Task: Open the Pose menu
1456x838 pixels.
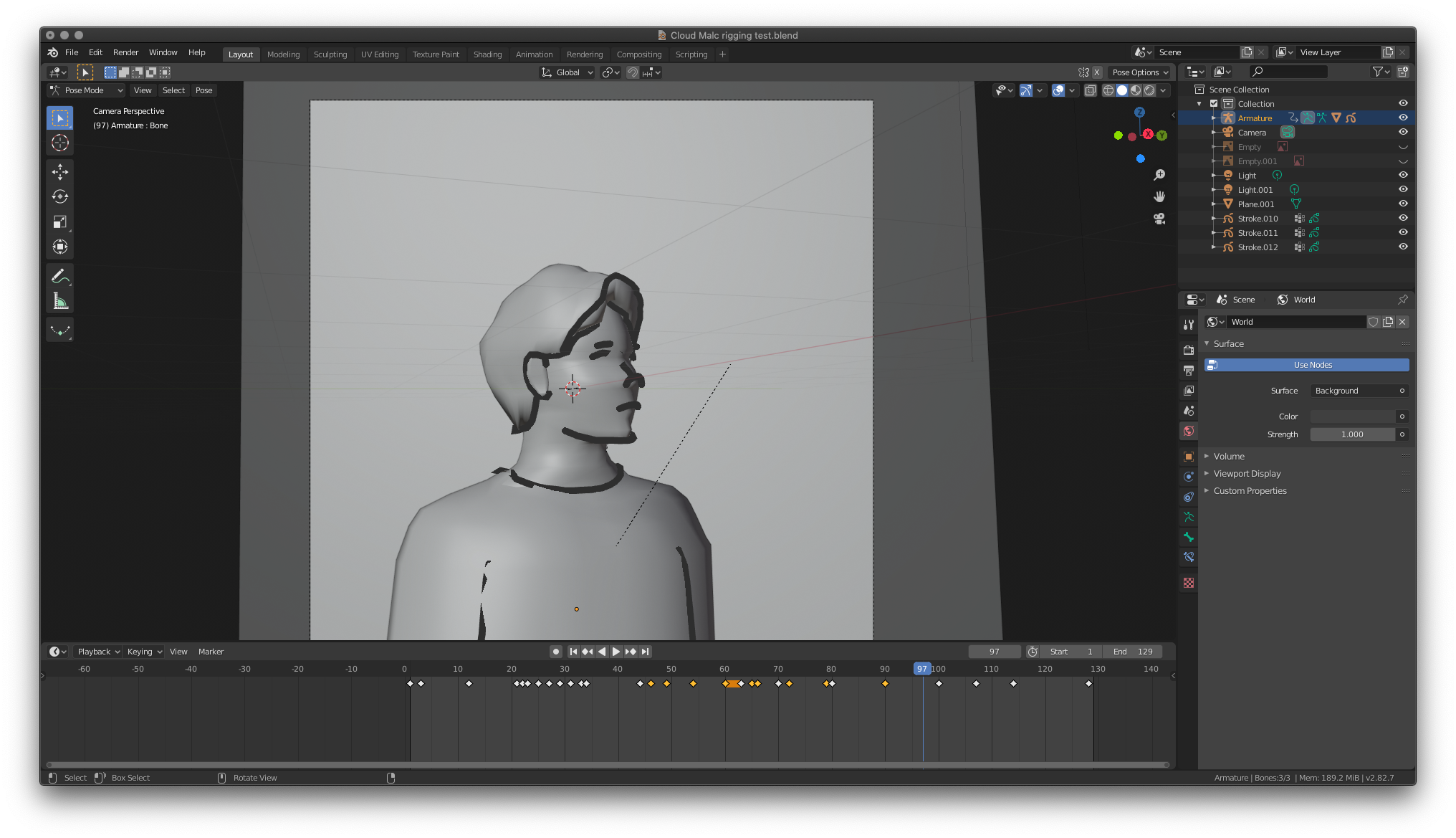Action: (203, 90)
